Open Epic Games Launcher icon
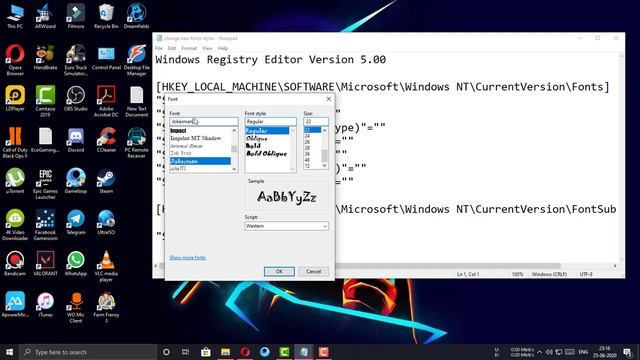This screenshot has width=640, height=360. click(x=45, y=184)
